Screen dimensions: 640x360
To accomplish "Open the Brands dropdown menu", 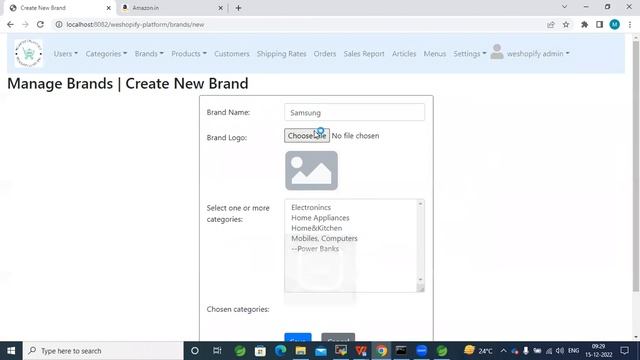I will tap(149, 53).
